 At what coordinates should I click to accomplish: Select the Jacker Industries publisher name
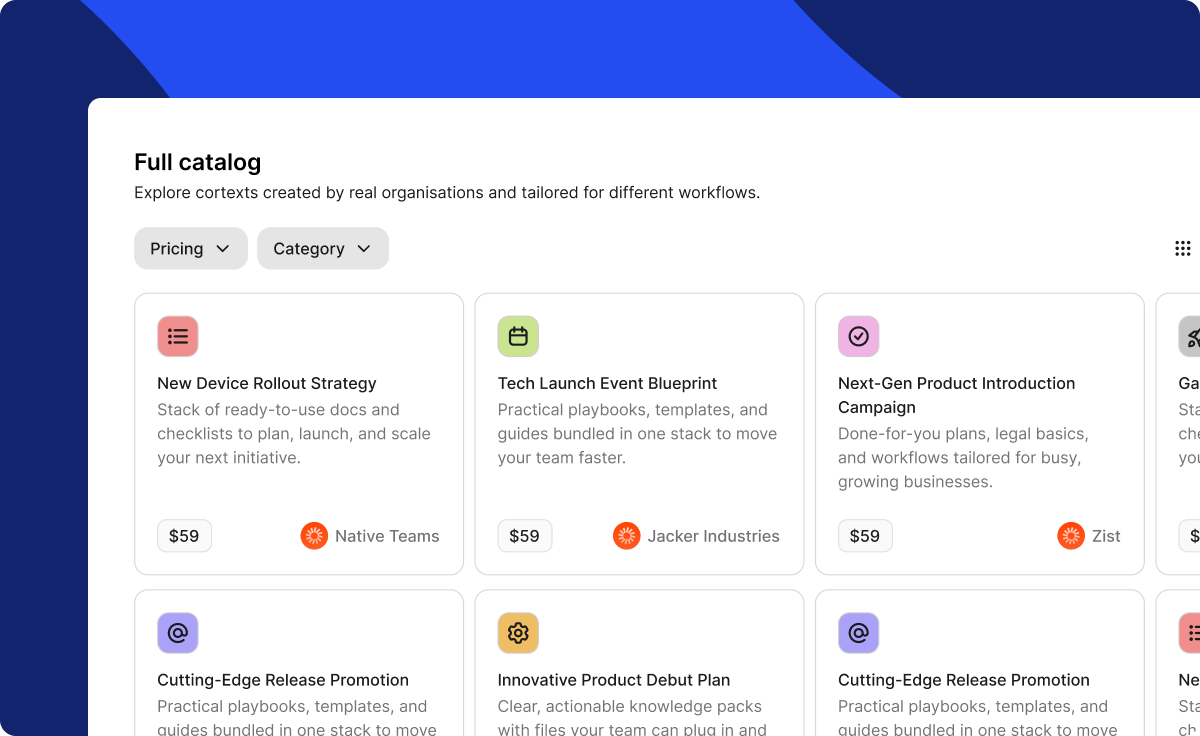713,536
